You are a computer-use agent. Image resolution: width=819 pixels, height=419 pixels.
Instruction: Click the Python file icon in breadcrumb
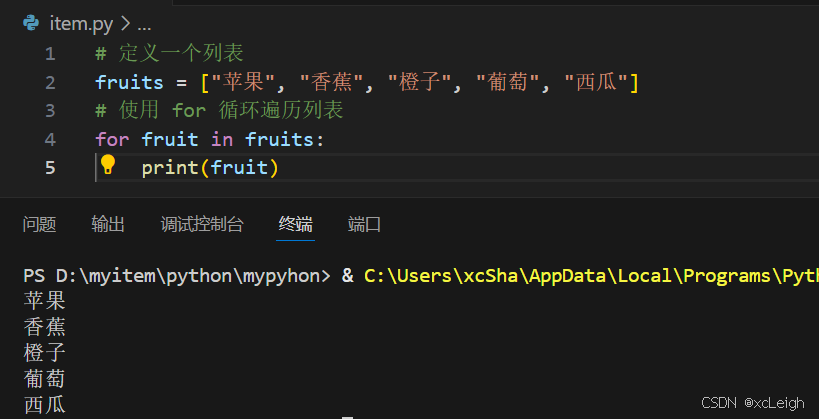(x=32, y=24)
